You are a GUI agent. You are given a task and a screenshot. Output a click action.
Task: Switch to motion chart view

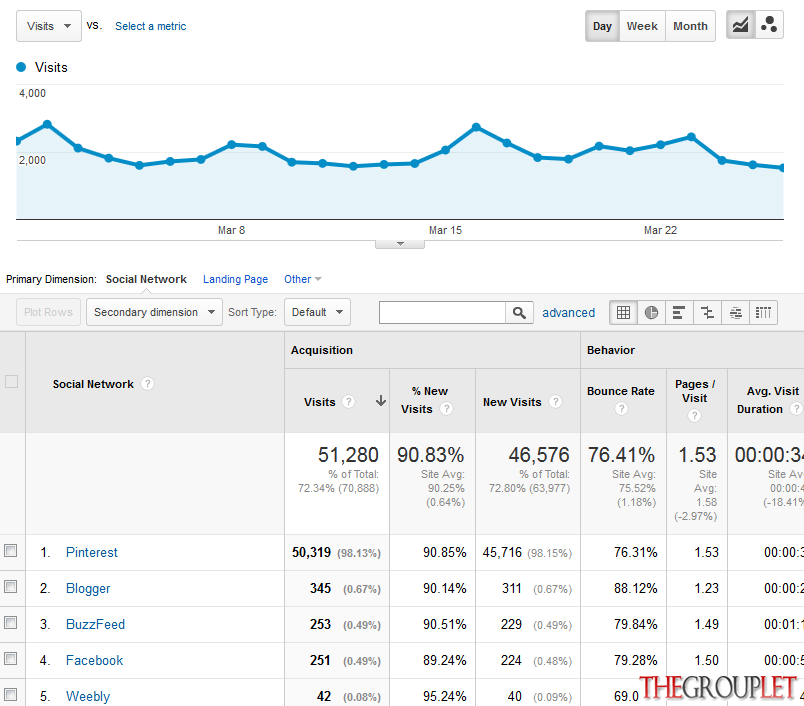tap(769, 25)
